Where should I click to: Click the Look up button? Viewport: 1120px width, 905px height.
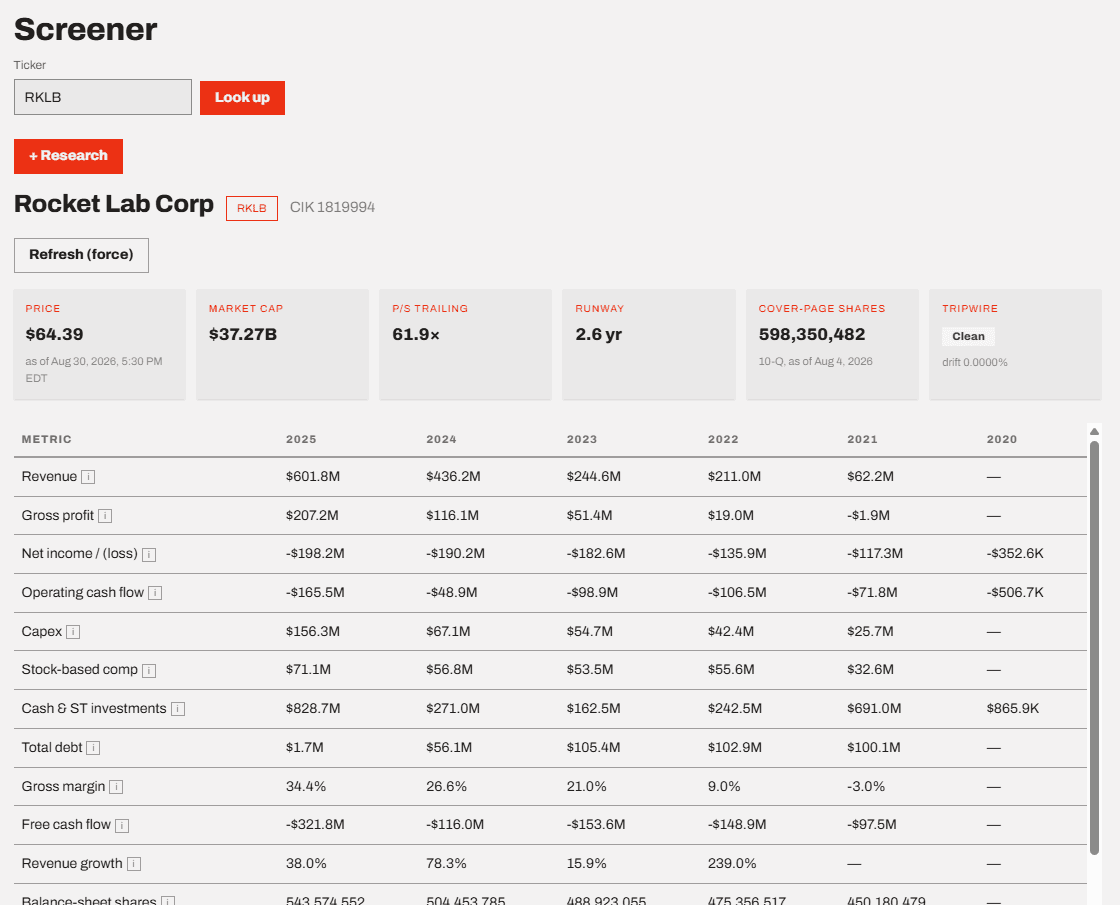[242, 98]
